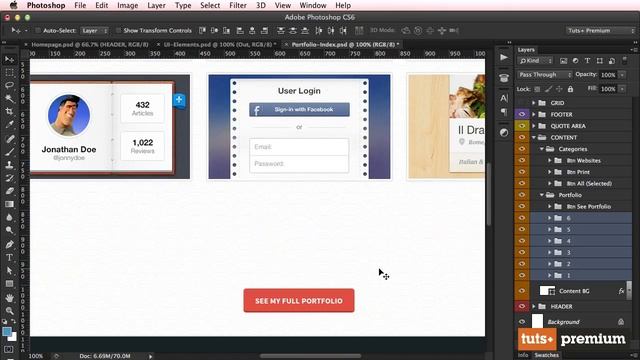Click the Password input field

coord(299,164)
